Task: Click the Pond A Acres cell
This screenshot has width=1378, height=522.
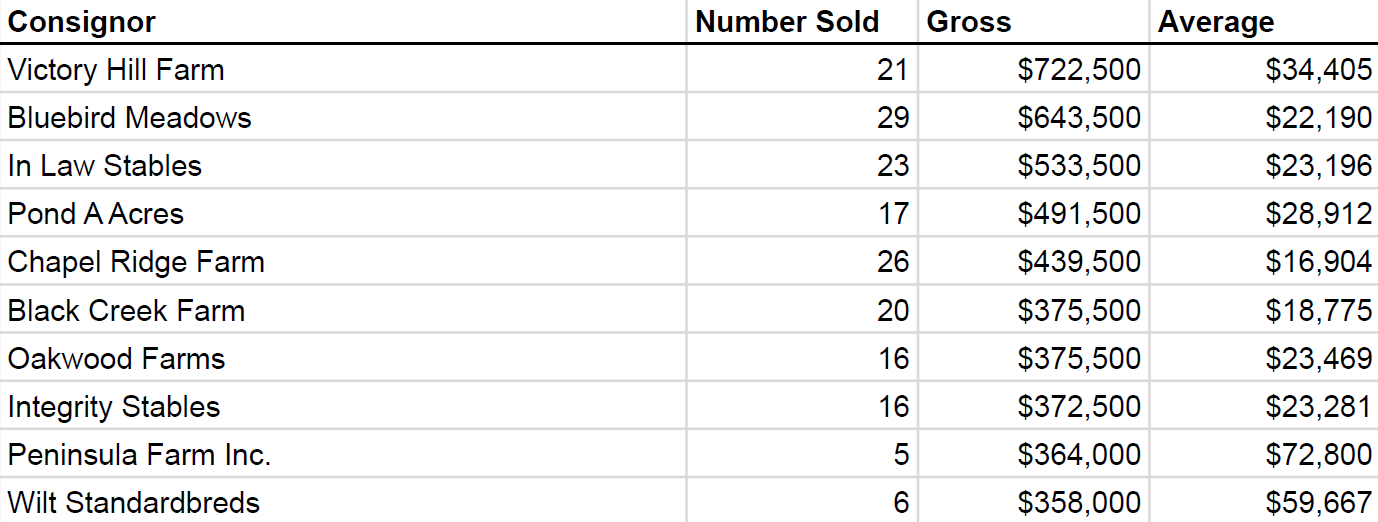Action: click(343, 213)
